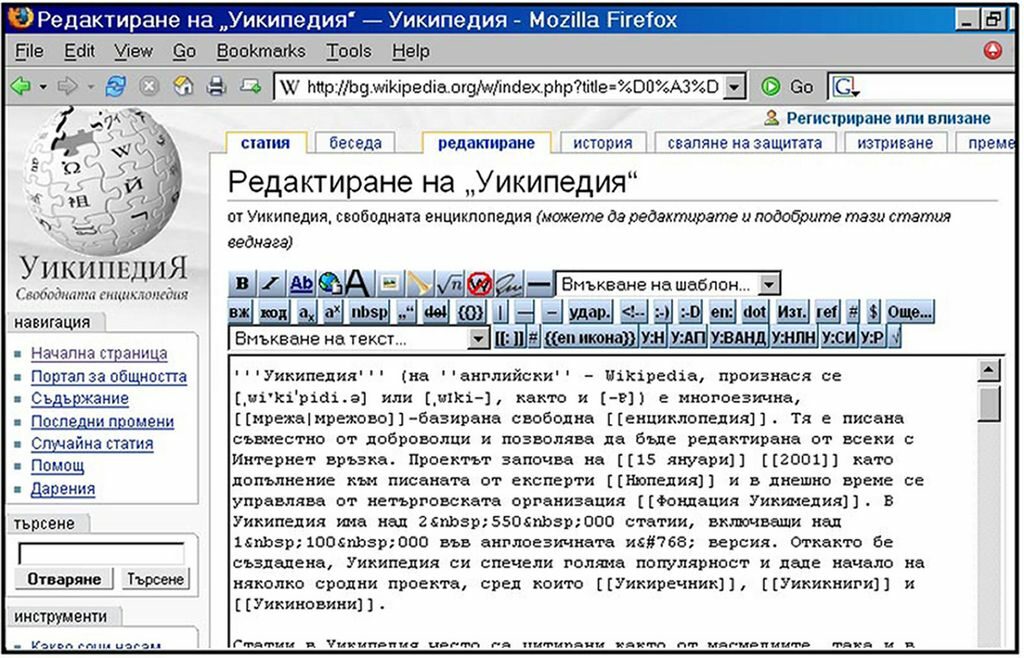Open Случайна статия link
The height and width of the screenshot is (658, 1024).
pos(92,443)
